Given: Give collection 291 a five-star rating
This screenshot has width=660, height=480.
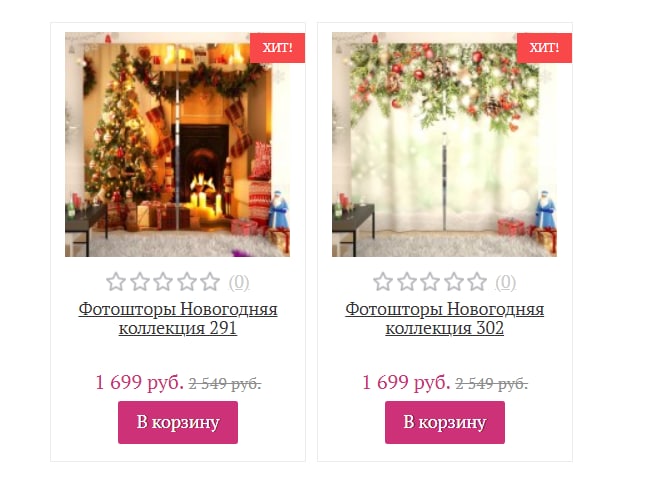Looking at the screenshot, I should [210, 282].
